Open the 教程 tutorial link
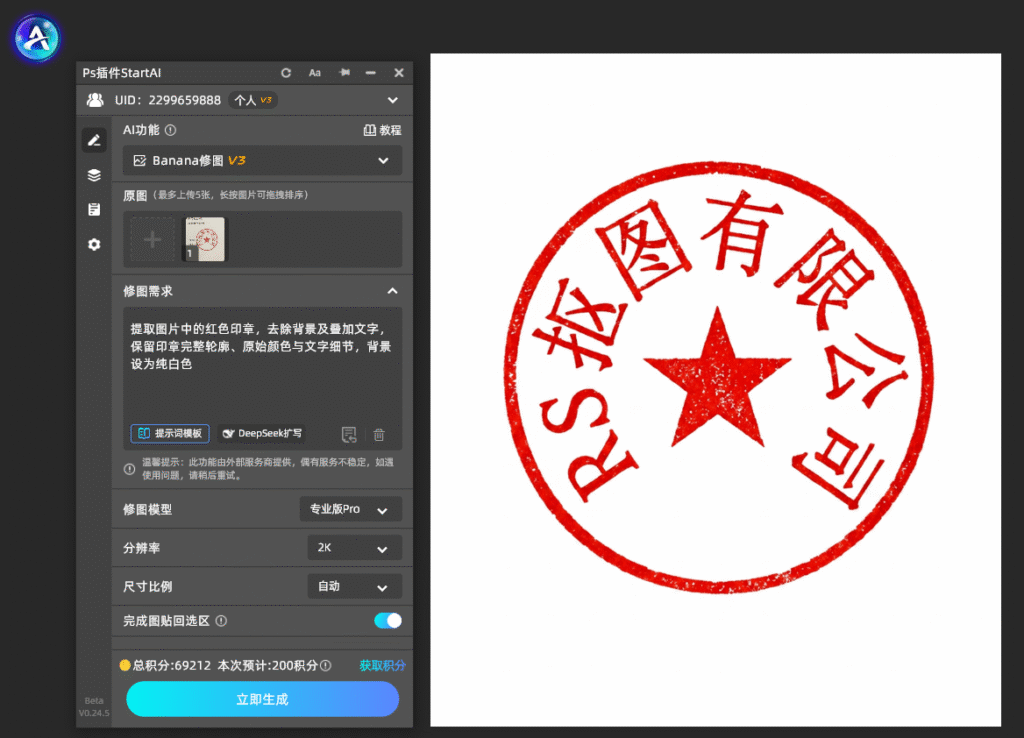 click(382, 130)
